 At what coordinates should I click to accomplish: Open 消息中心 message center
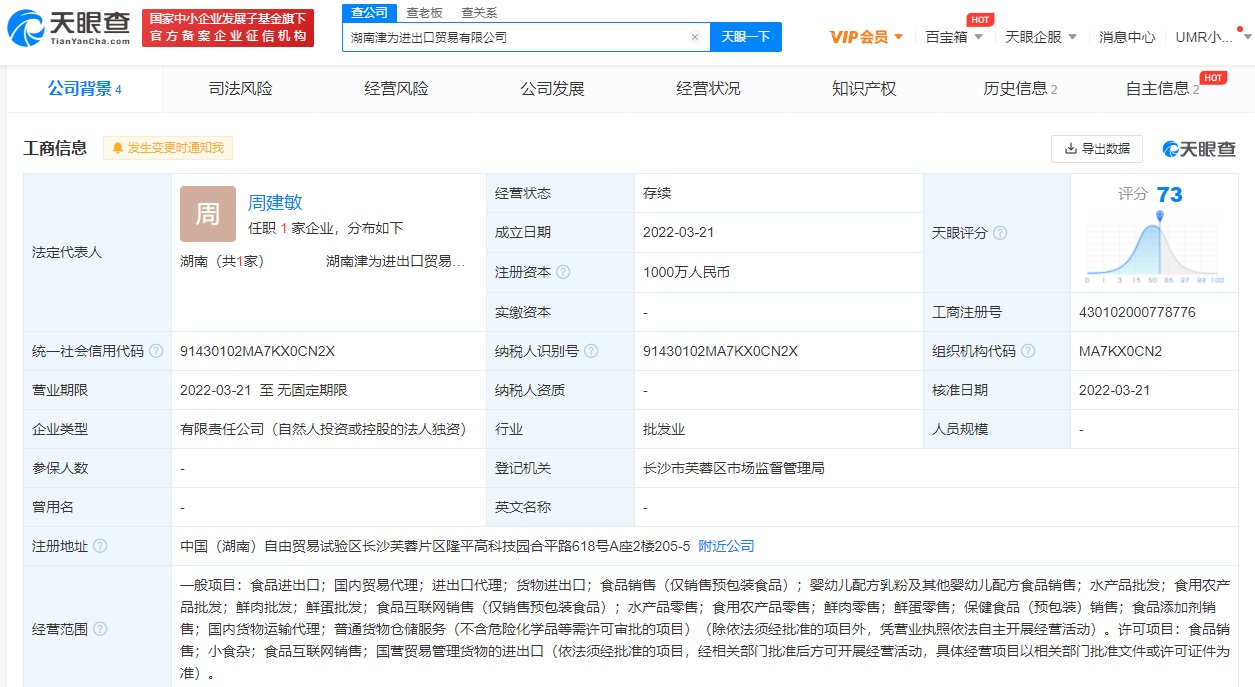(x=1127, y=37)
